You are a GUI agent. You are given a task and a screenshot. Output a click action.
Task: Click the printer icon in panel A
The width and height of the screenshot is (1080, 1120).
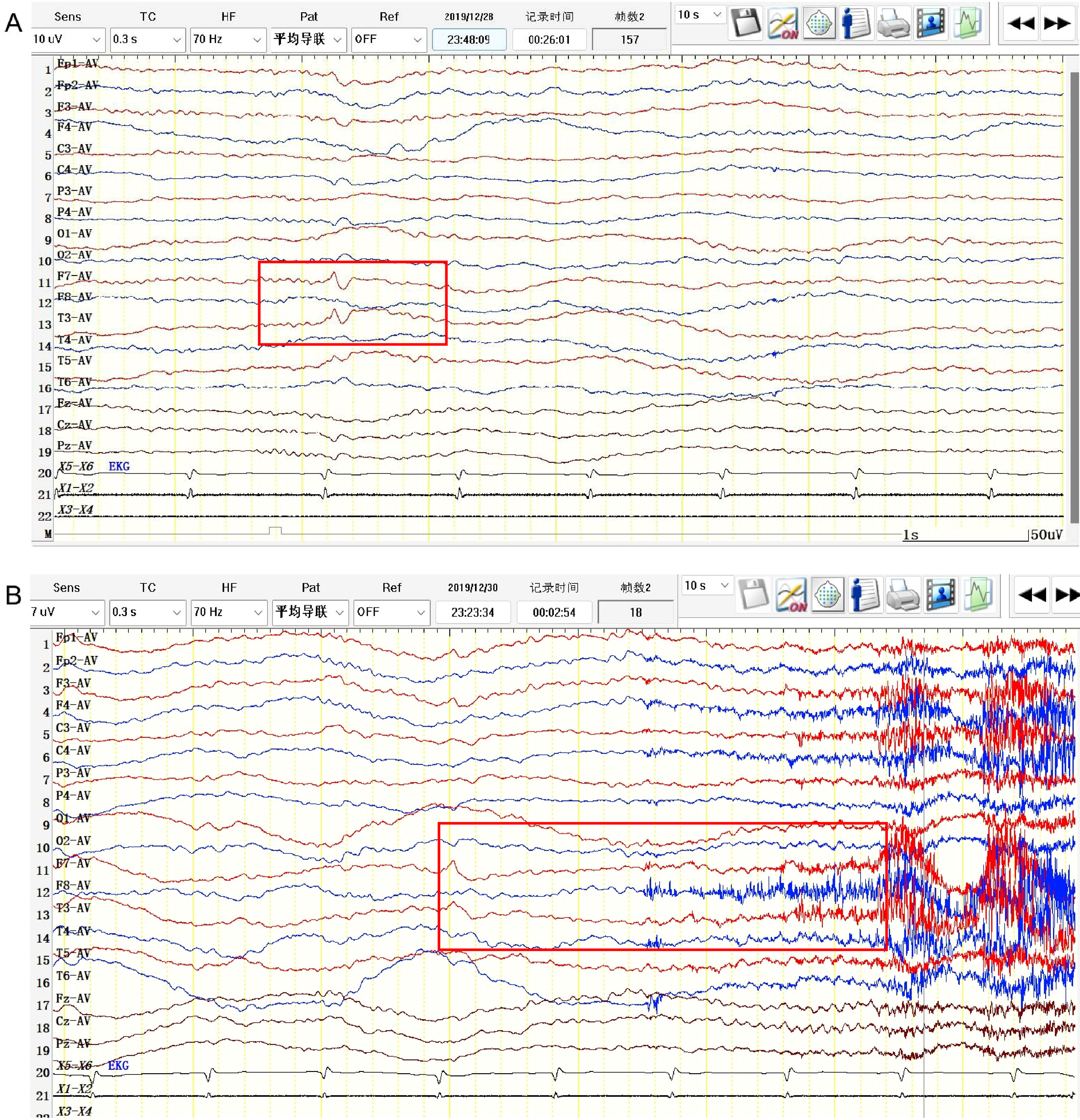(893, 24)
